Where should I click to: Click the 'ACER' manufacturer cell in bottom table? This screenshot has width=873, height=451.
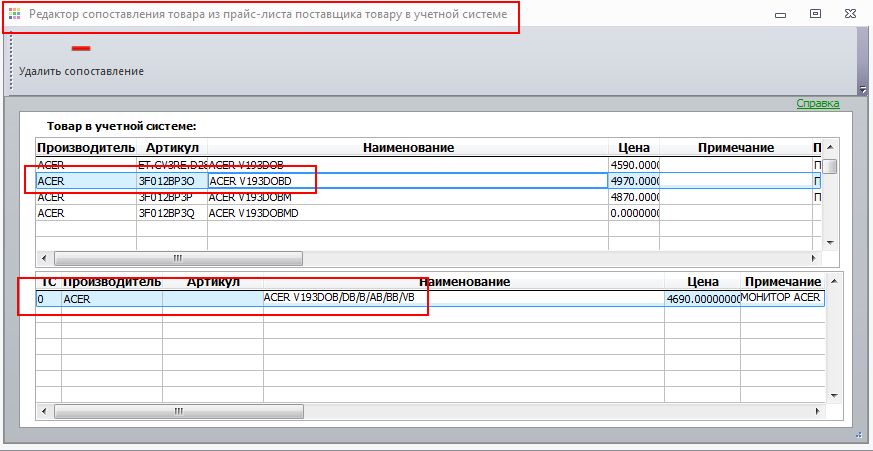coord(111,299)
